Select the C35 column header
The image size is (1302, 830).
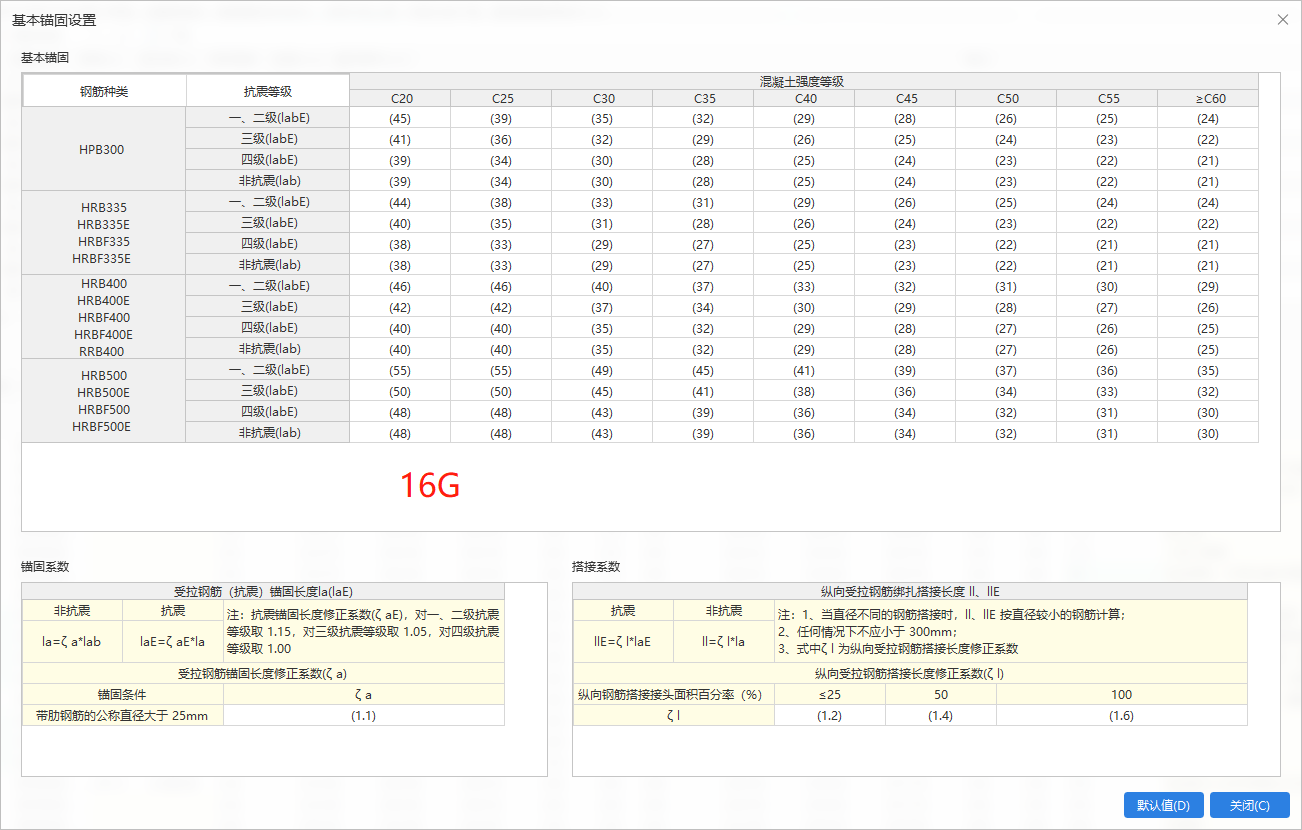tap(704, 98)
